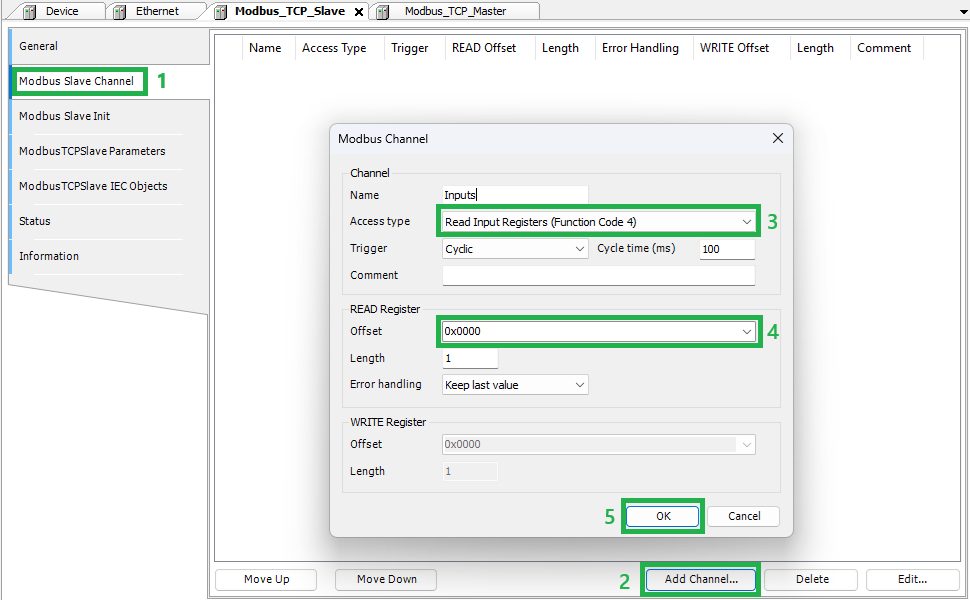Click the WRITE Register Length field
The height and width of the screenshot is (600, 970).
[470, 471]
